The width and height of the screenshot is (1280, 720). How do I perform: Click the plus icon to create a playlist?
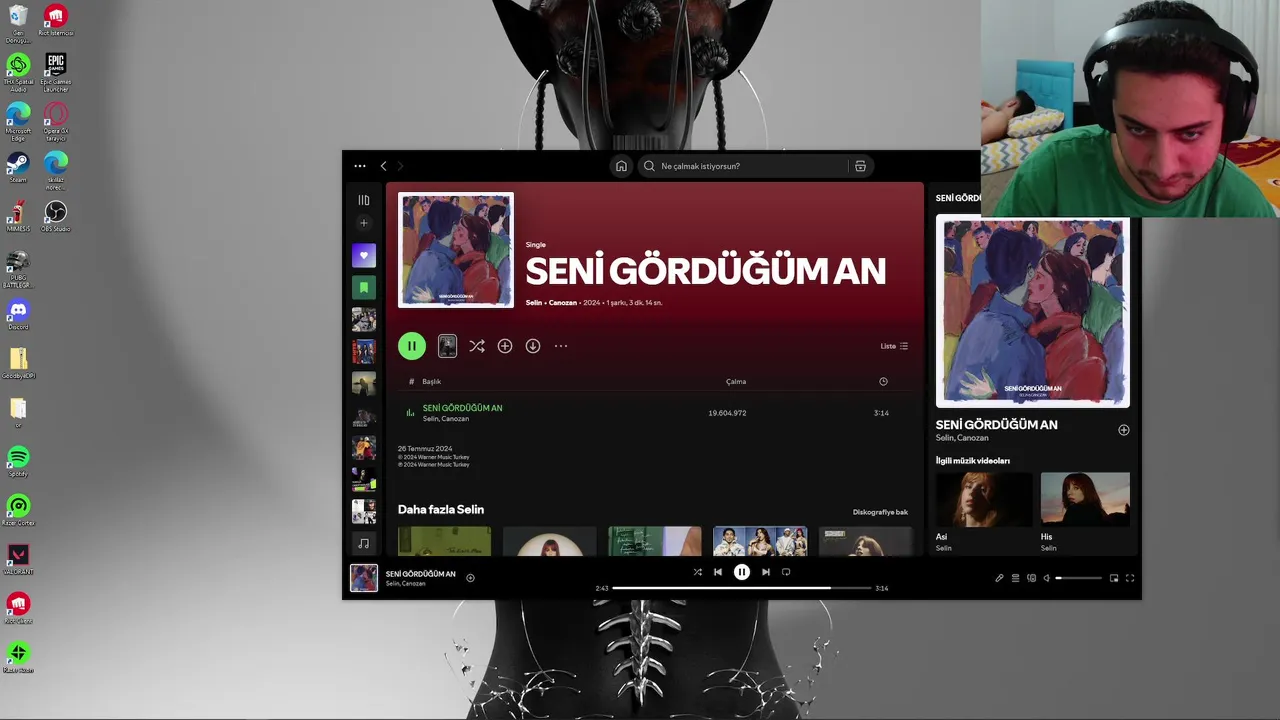364,223
